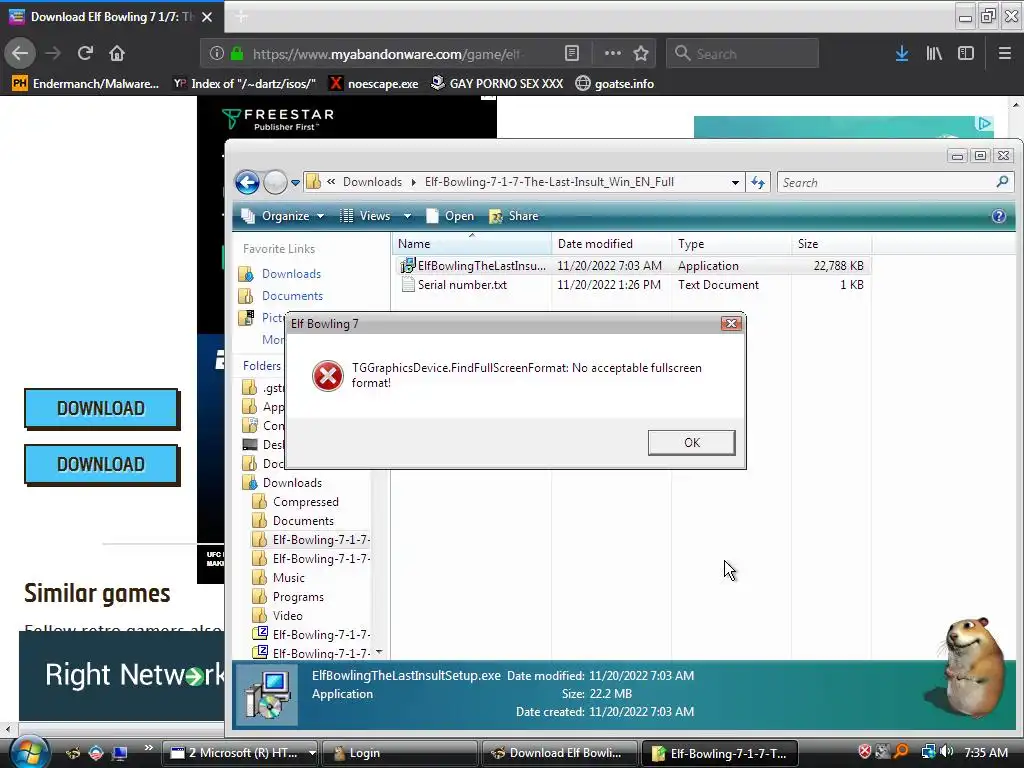Open the page actions three-dot menu
1024x768 pixels.
tap(613, 54)
